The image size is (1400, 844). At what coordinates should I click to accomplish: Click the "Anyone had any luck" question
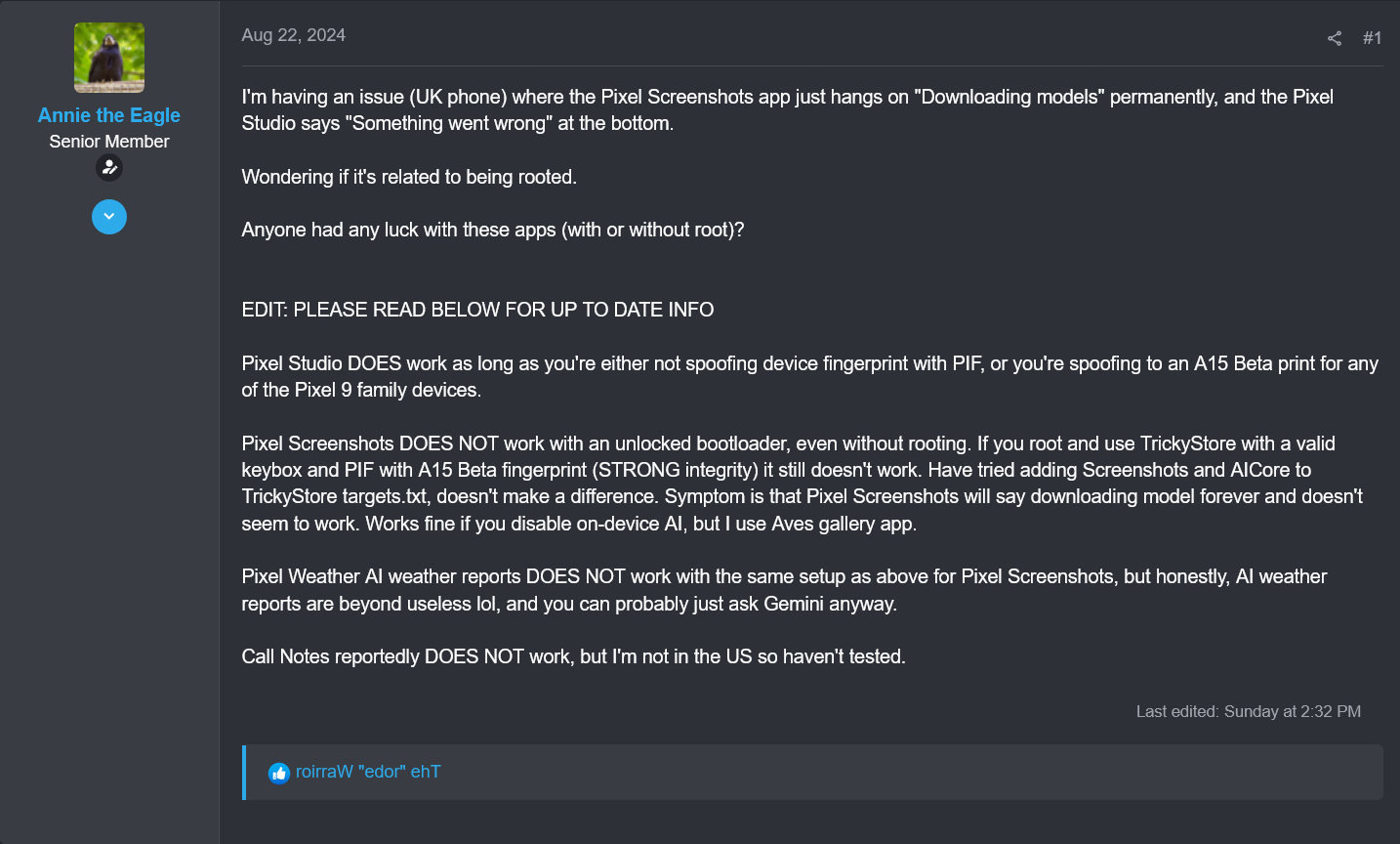click(492, 230)
